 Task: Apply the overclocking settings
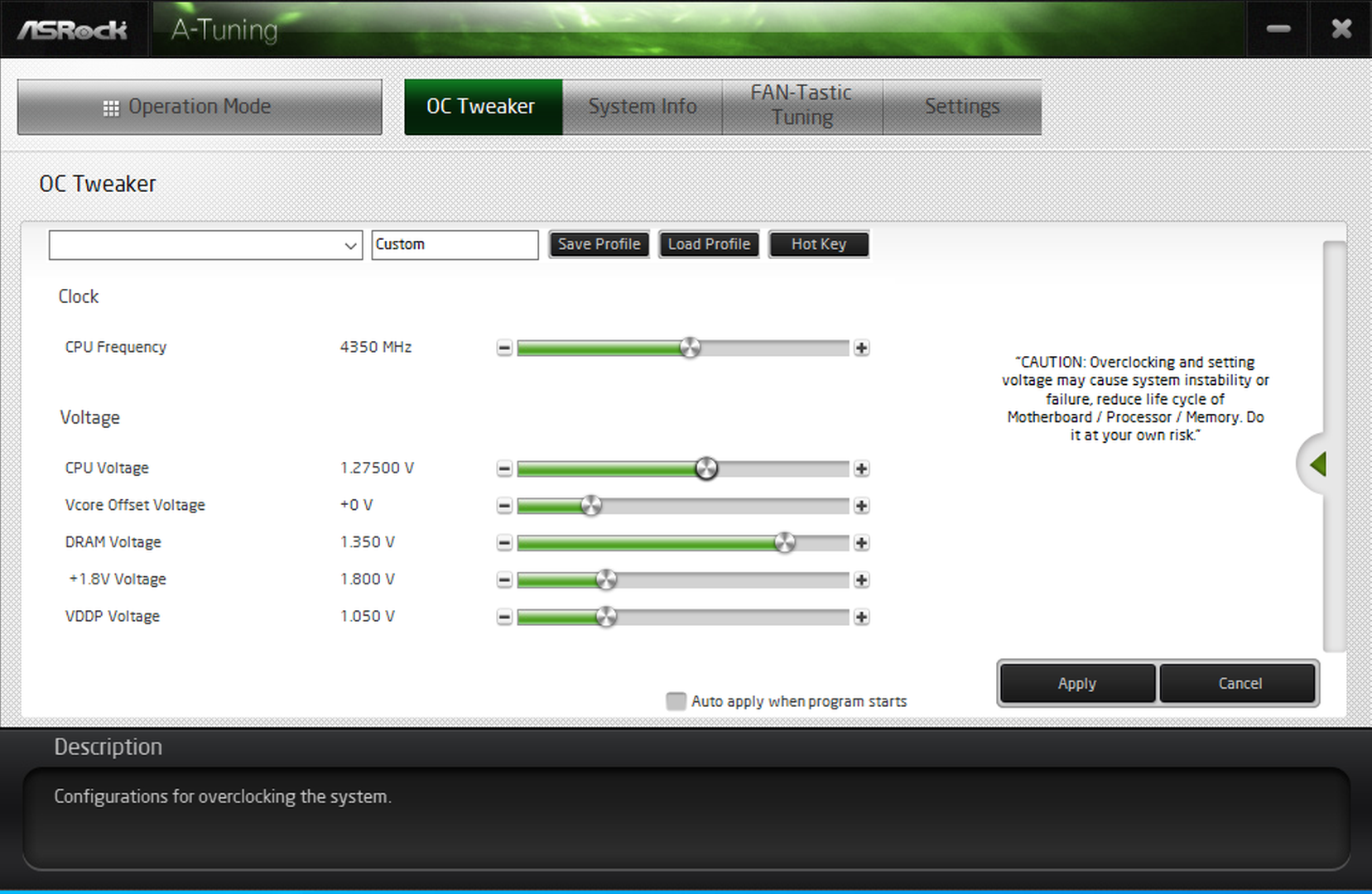coord(1076,683)
